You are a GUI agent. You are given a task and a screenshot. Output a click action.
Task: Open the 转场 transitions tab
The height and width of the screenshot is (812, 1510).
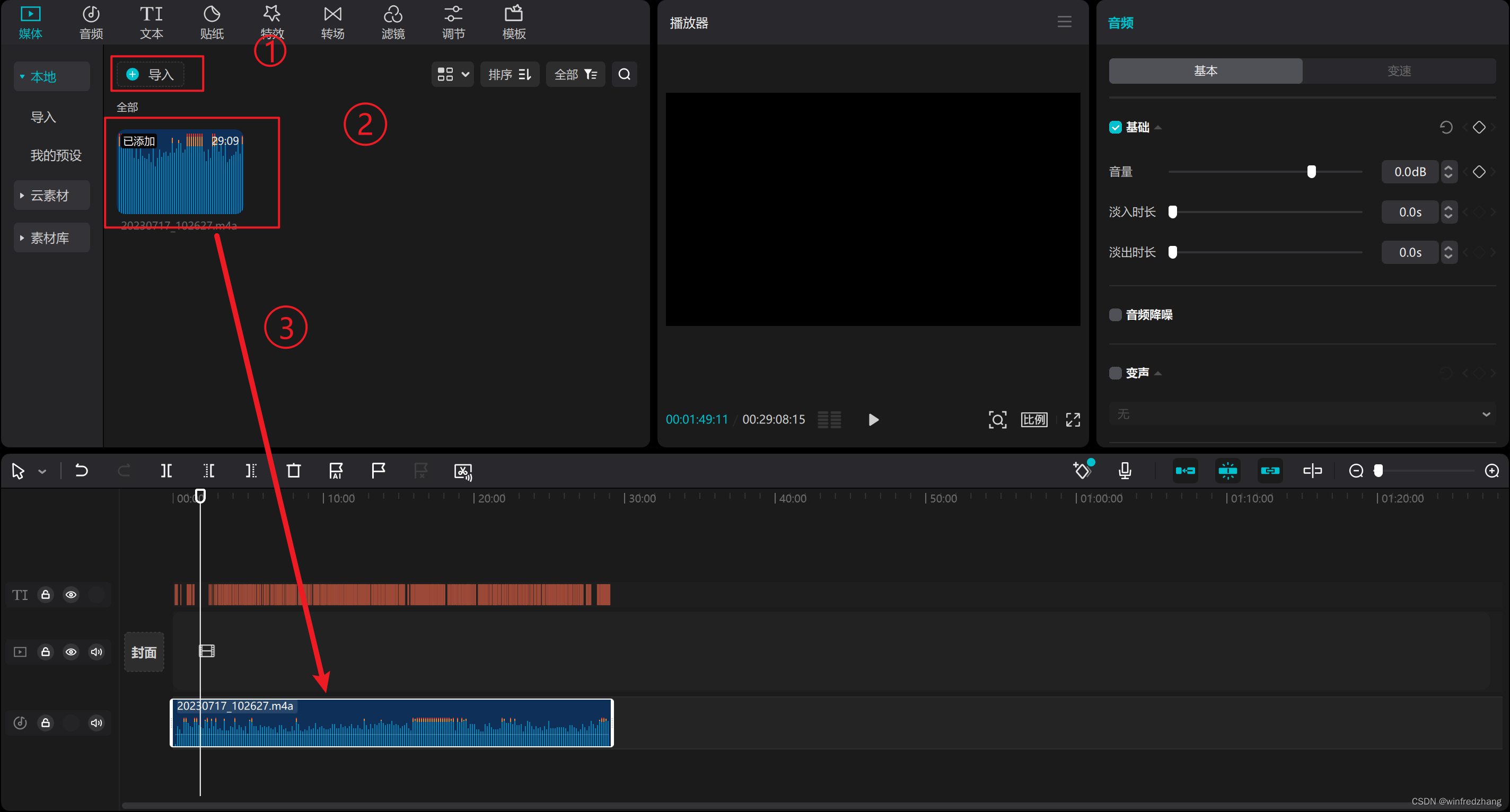coord(332,22)
